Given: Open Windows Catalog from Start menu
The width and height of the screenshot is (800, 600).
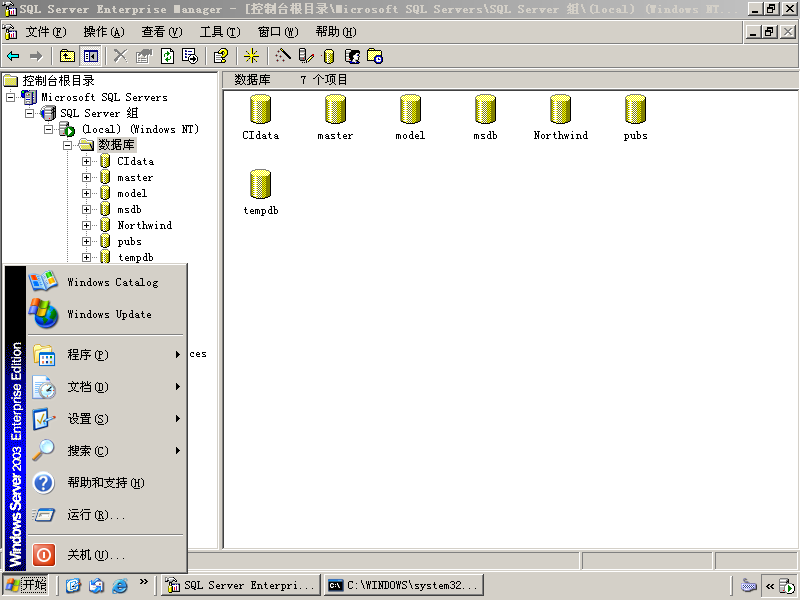Looking at the screenshot, I should 106,282.
